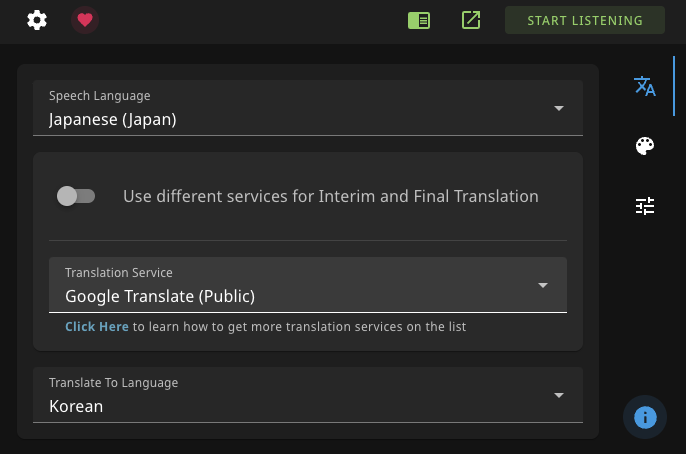
Task: Expand Translation Service dropdown arrow
Action: coord(543,285)
